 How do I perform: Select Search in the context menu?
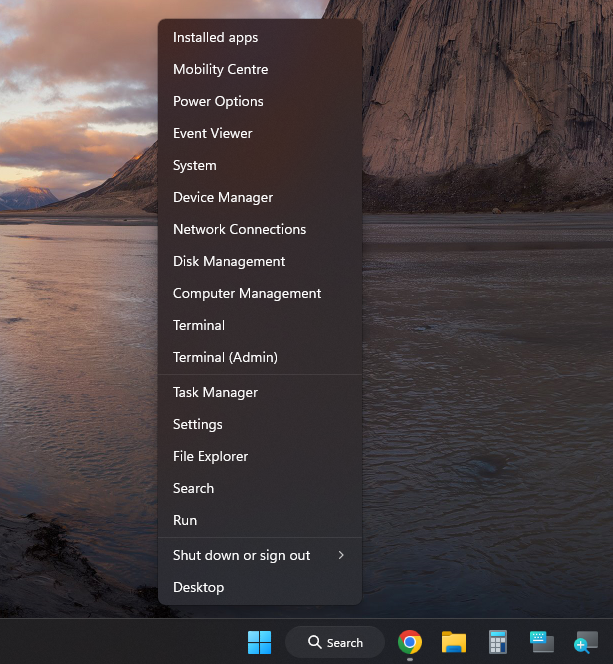coord(260,488)
